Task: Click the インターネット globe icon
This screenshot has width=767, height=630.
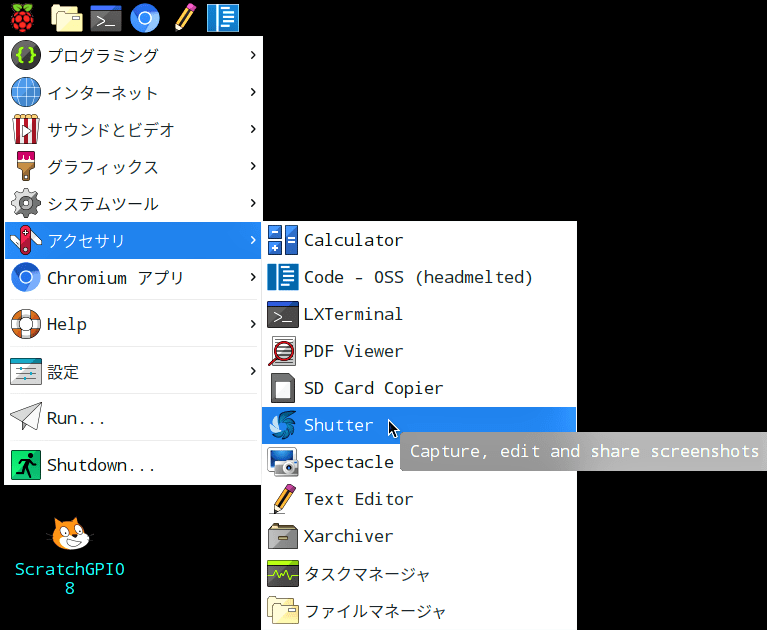Action: coord(26,92)
